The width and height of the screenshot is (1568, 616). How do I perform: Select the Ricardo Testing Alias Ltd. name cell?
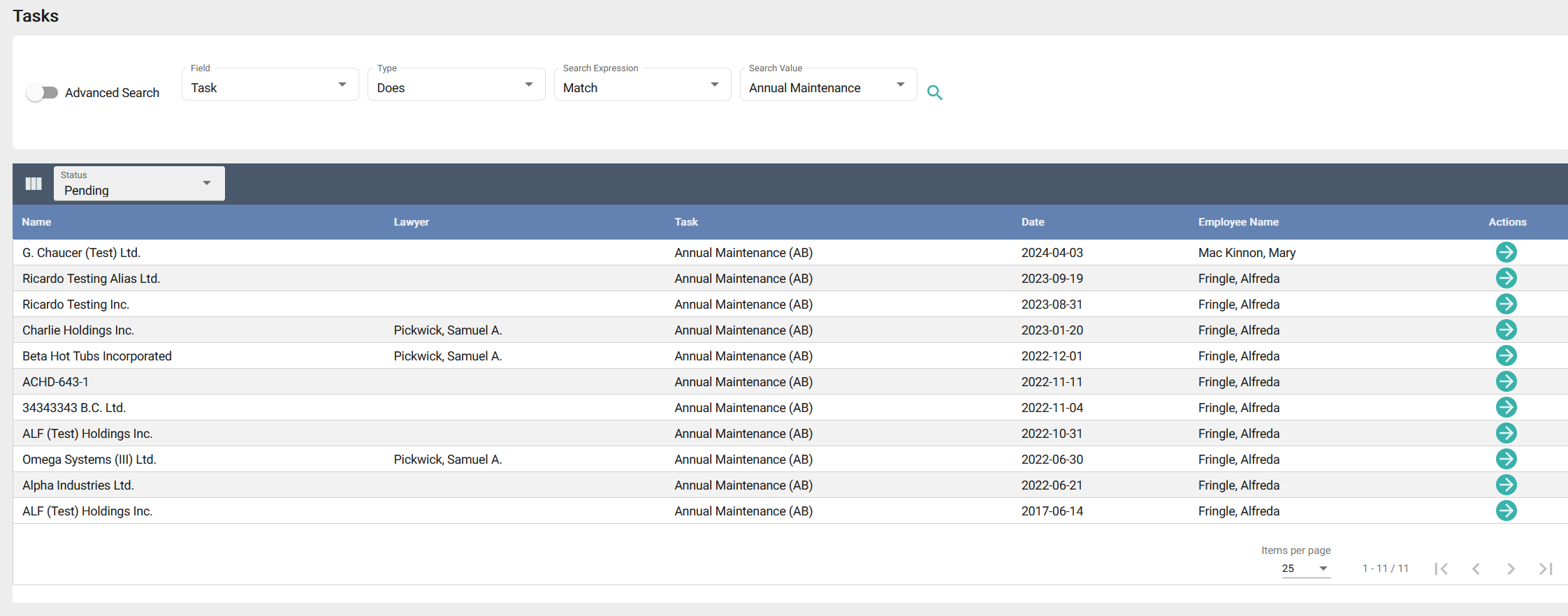[x=91, y=279]
